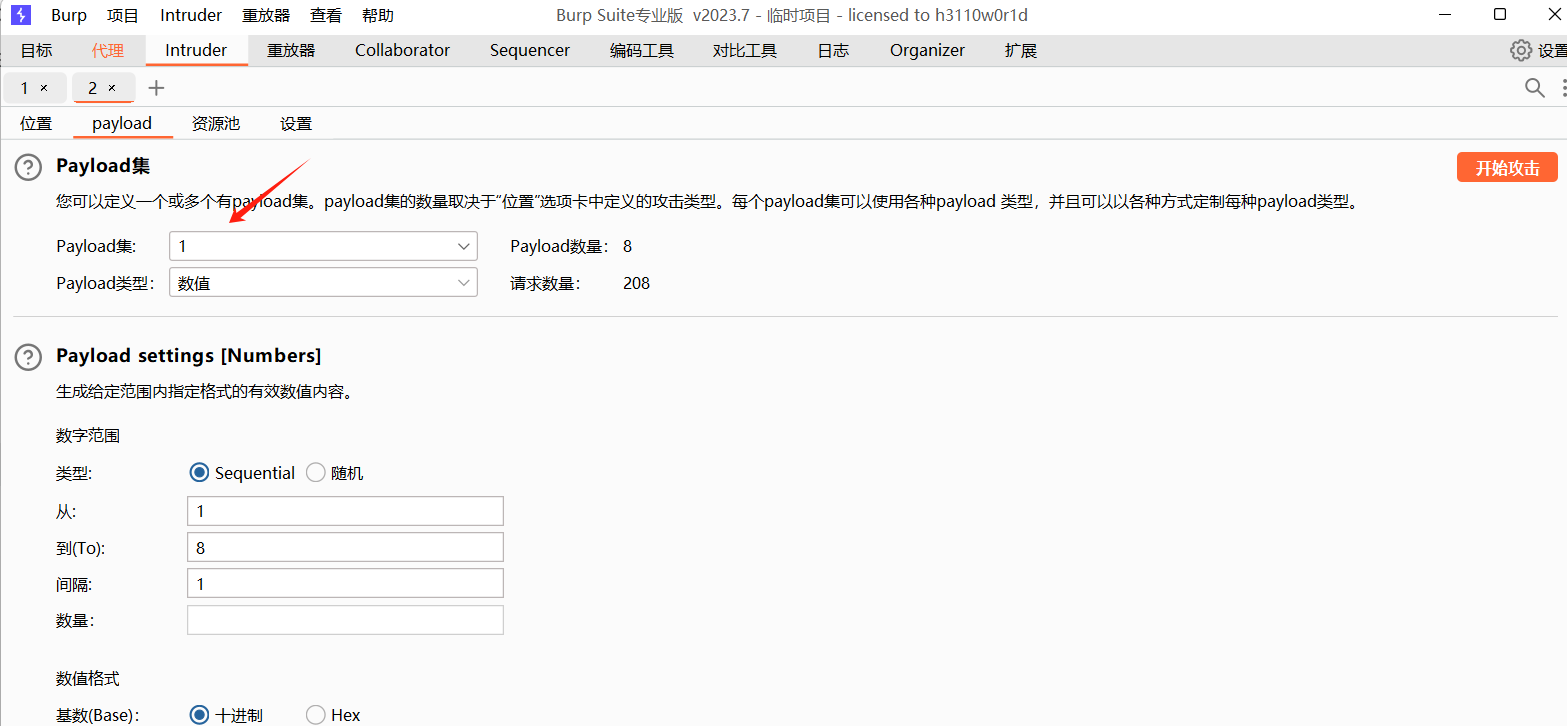This screenshot has height=726, width=1567.
Task: Click the 数值格式 heading
Action: 88,679
